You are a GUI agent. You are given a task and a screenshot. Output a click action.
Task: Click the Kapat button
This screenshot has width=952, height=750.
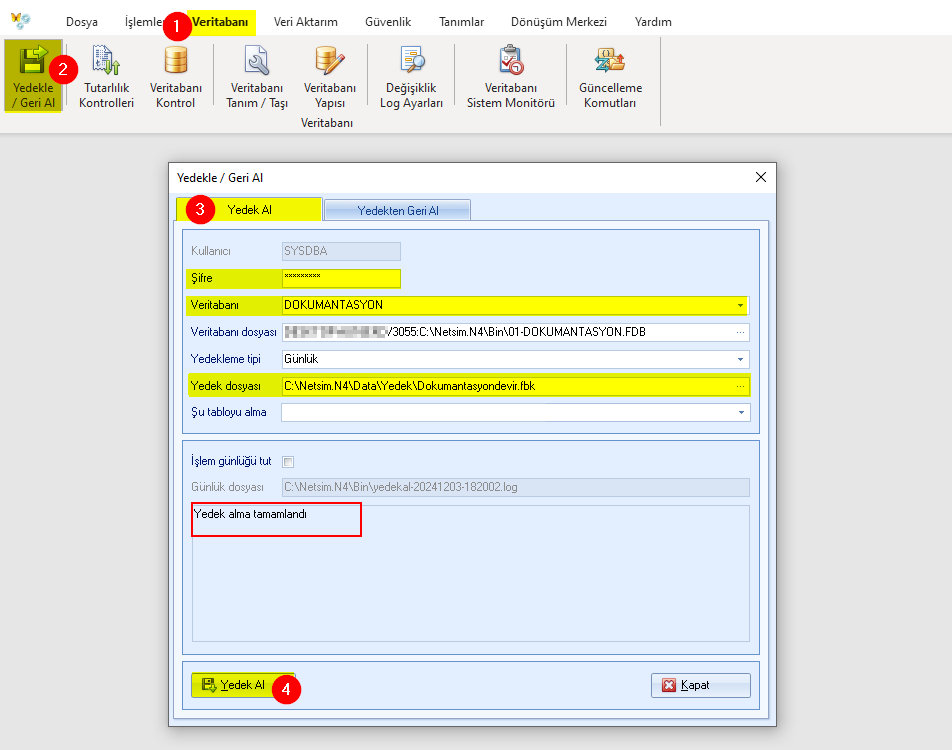(701, 685)
